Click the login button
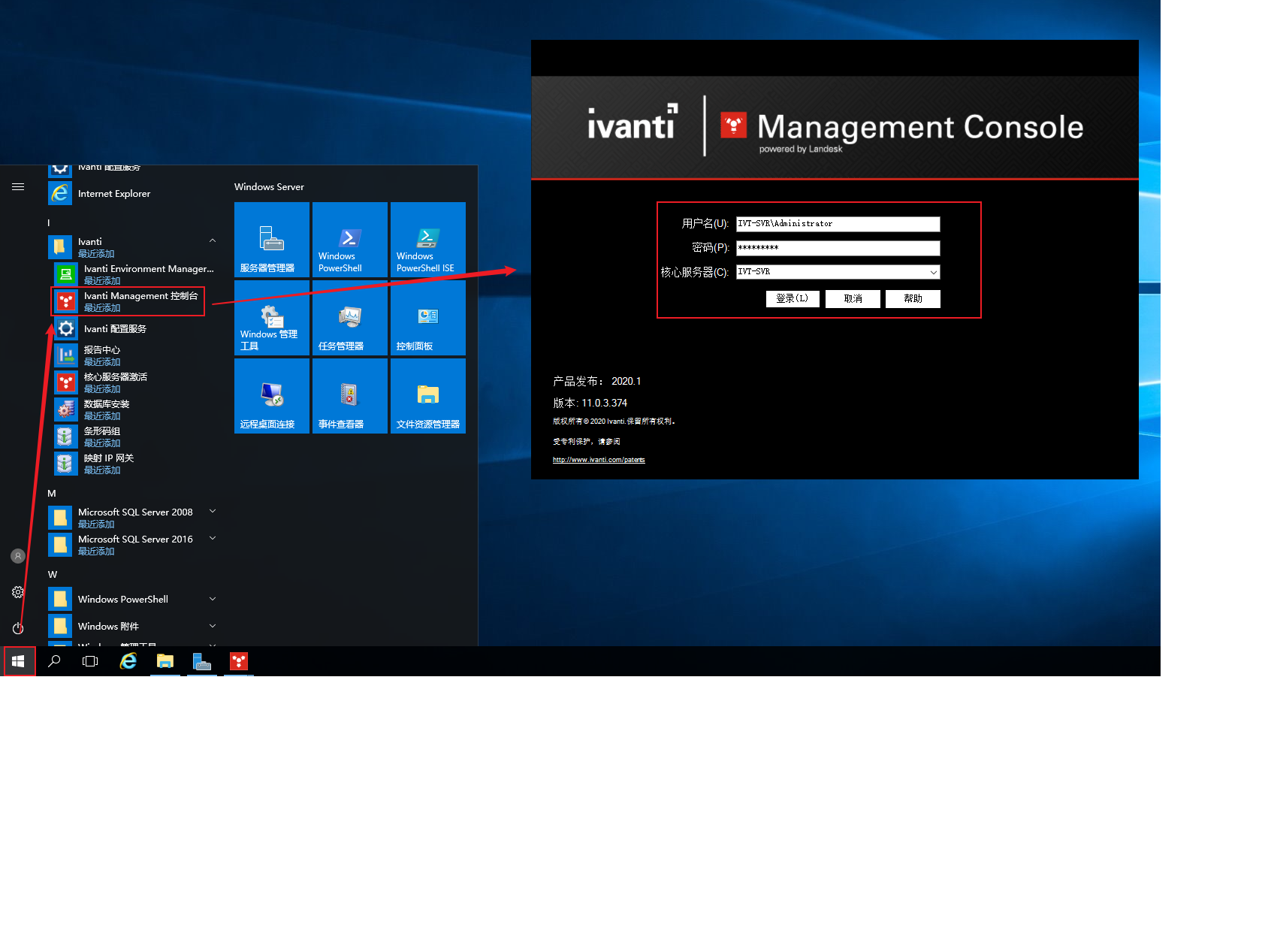Viewport: 1262px width, 952px height. [792, 299]
